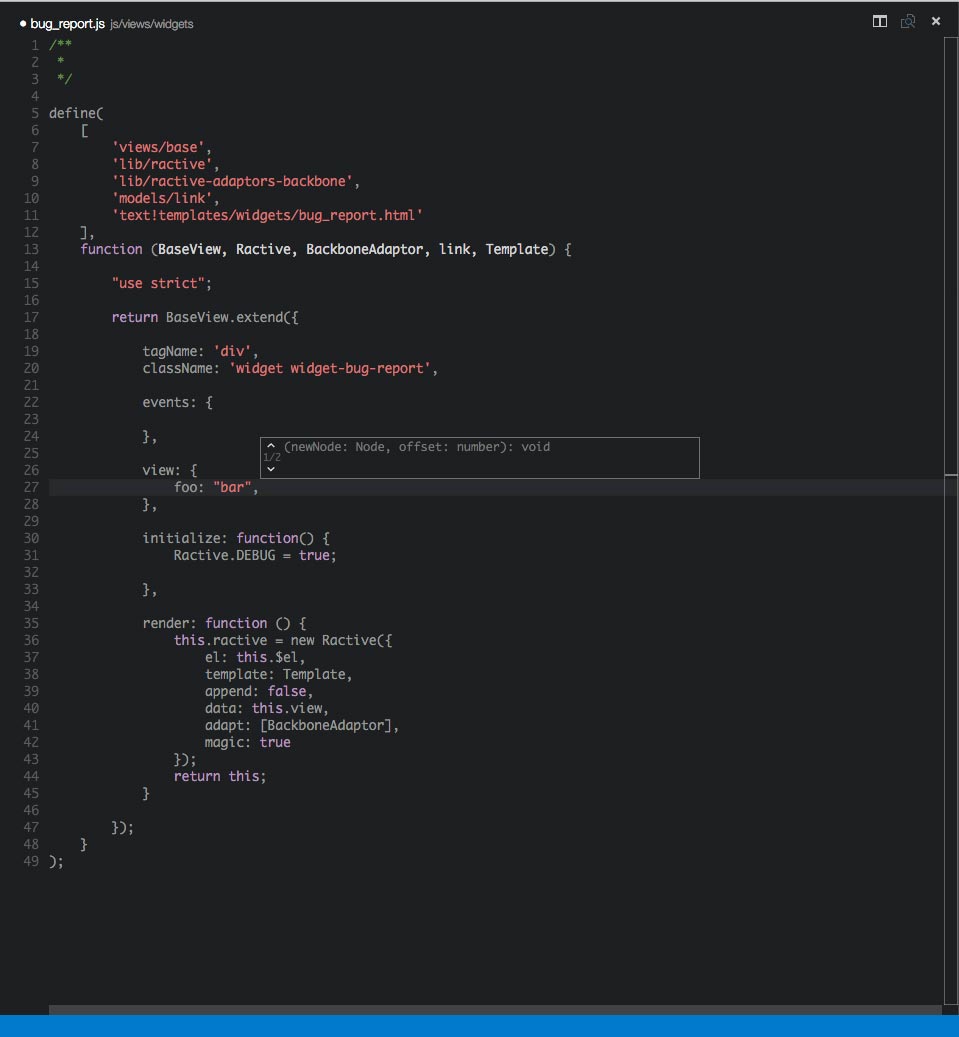The width and height of the screenshot is (959, 1037).
Task: Click '[BackboneAdaptor]' on the adapt line
Action: 325,726
